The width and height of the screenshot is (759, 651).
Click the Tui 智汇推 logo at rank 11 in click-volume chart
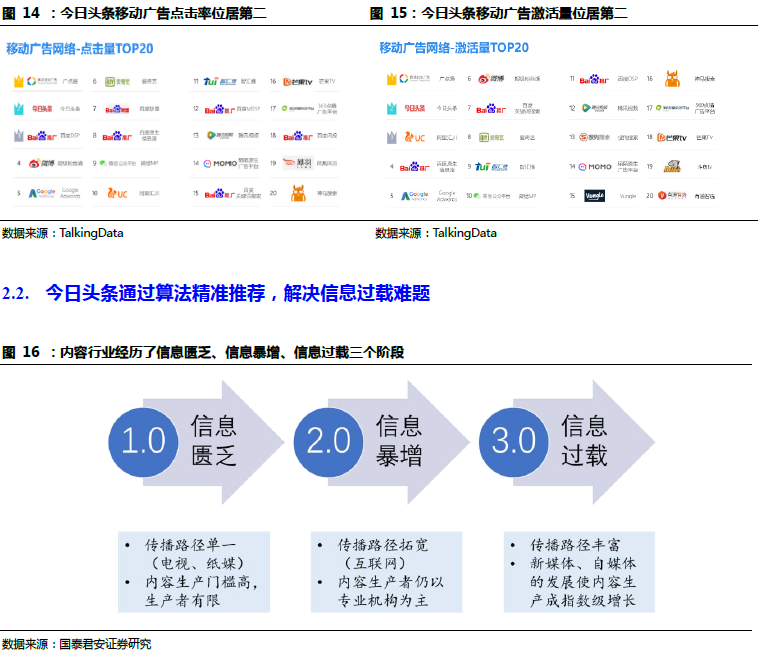(220, 81)
